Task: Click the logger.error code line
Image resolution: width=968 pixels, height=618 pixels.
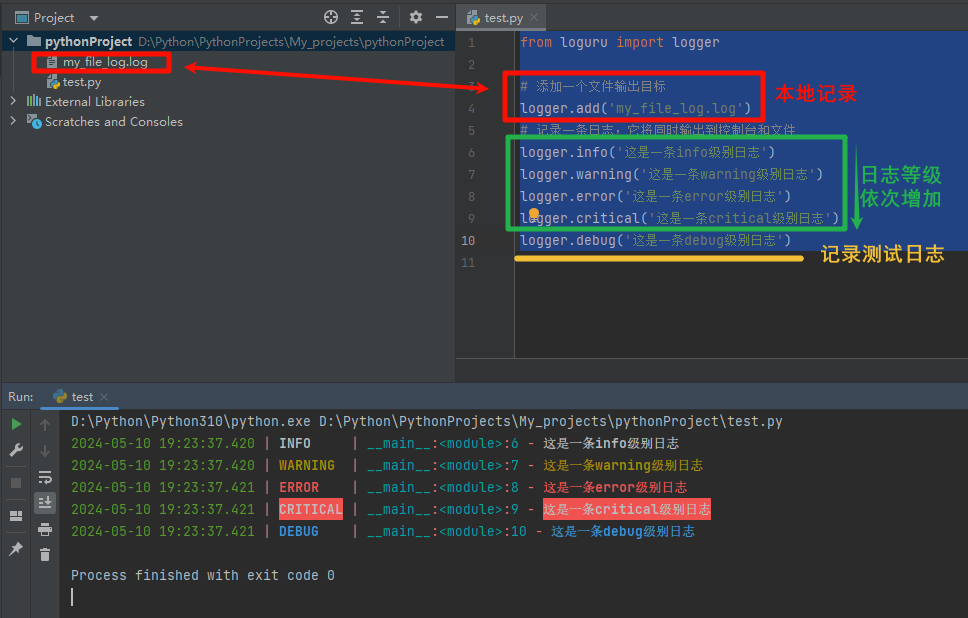Action: coord(655,197)
